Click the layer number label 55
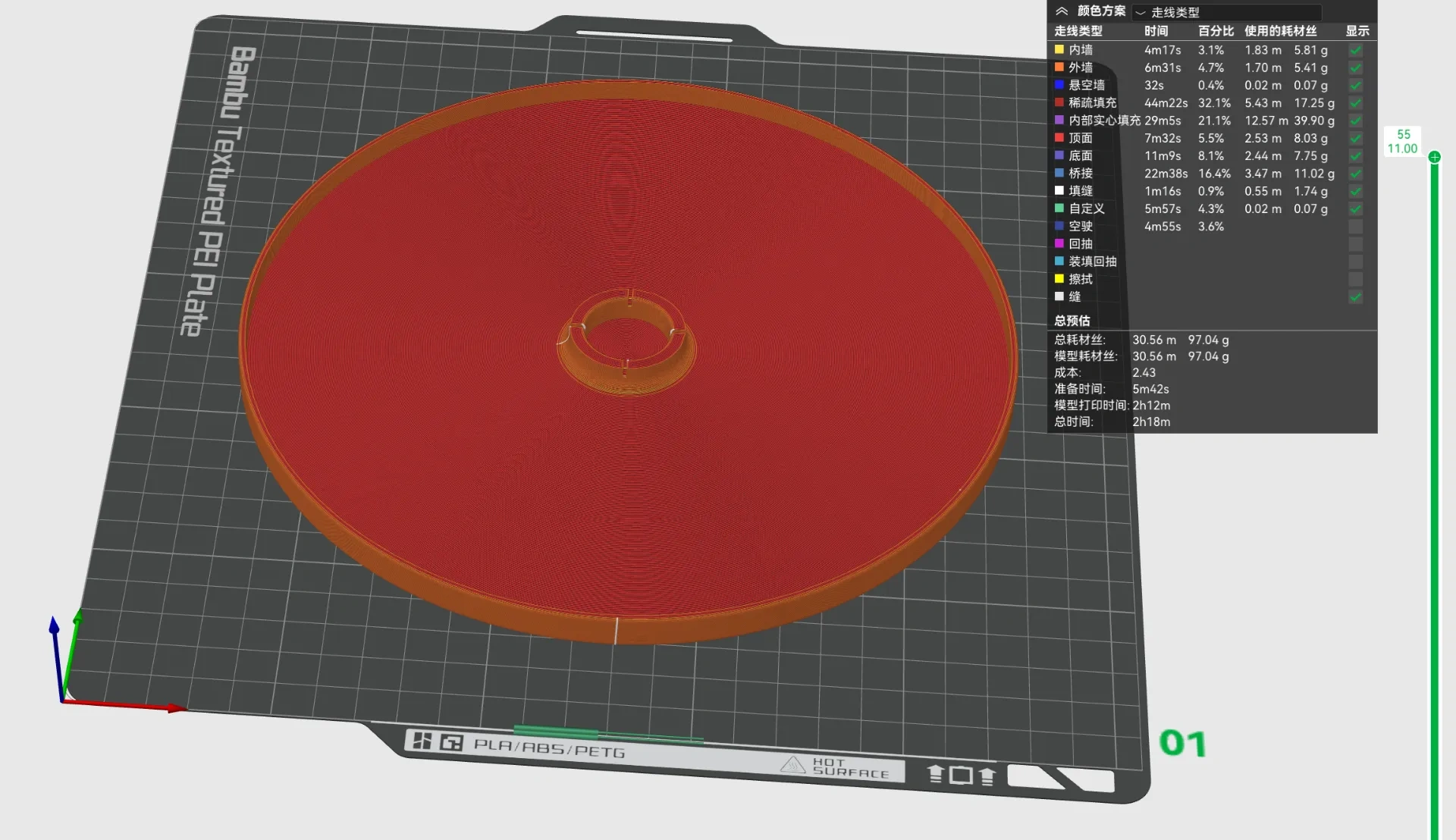The width and height of the screenshot is (1456, 840). 1404,134
